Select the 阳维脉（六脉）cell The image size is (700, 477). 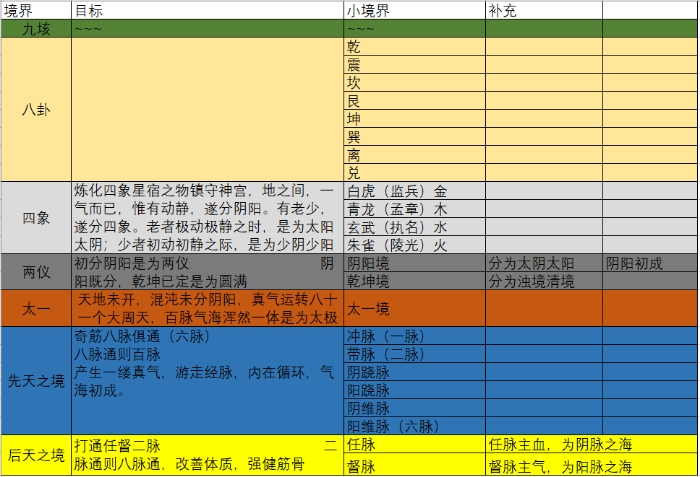pyautogui.click(x=414, y=426)
